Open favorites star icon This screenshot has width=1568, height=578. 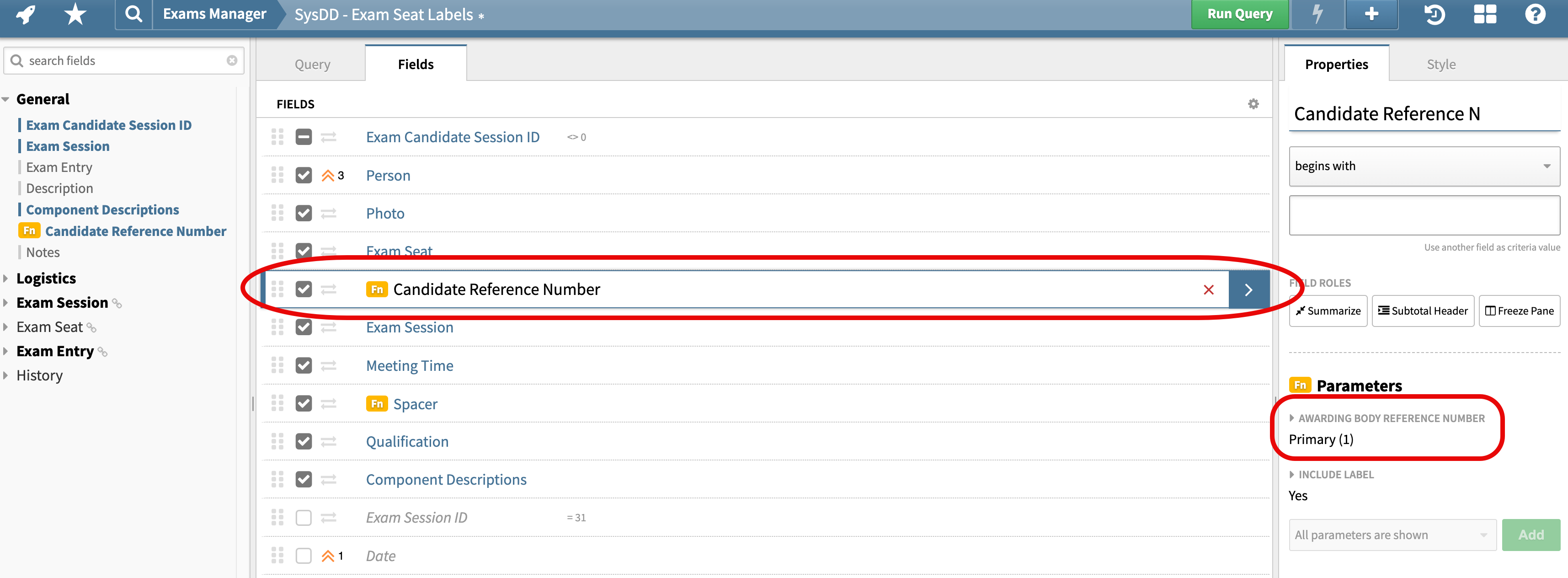point(75,13)
